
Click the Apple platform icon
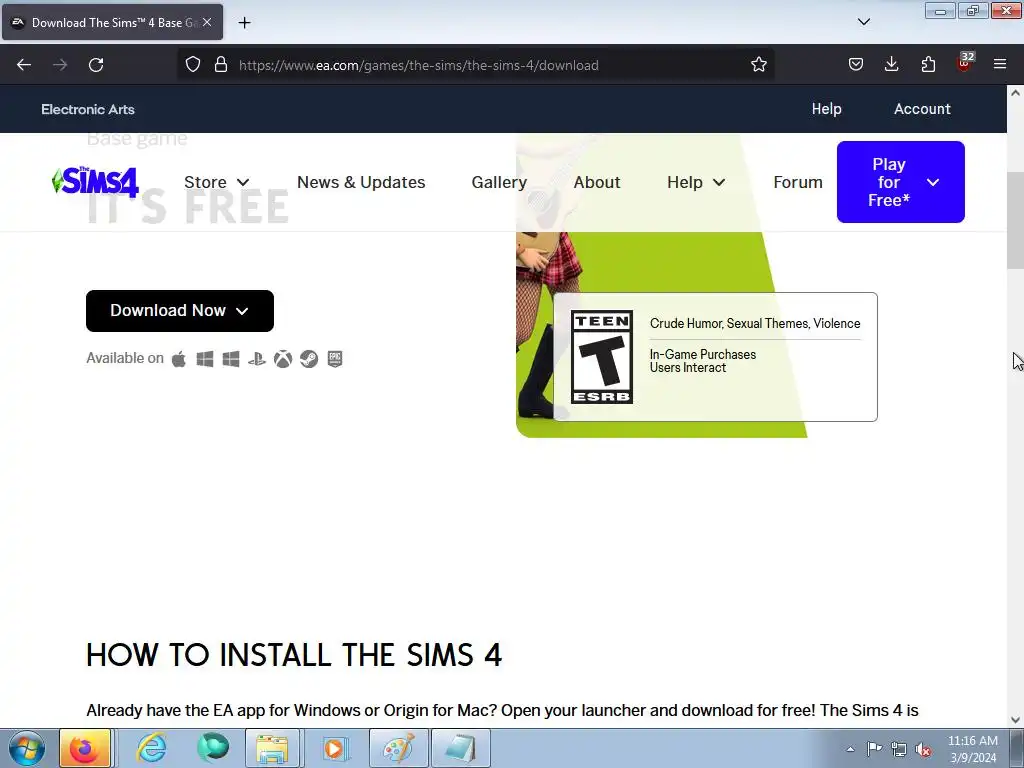tap(178, 359)
